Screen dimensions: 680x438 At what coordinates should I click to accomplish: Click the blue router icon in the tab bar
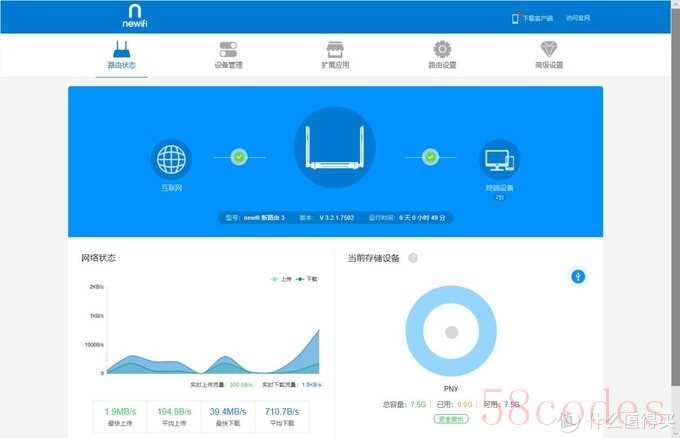pyautogui.click(x=121, y=49)
